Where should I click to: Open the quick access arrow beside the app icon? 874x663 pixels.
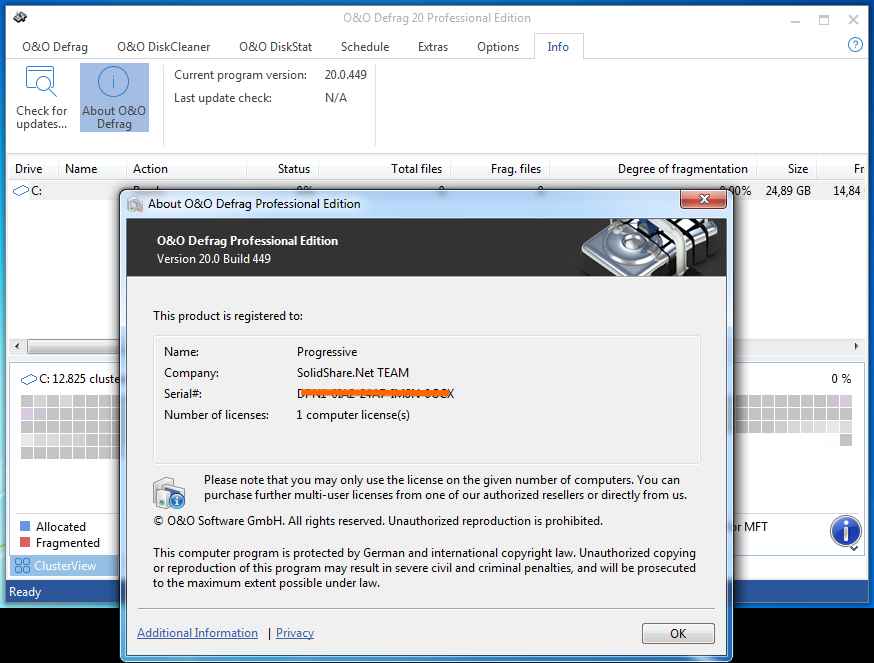34,19
